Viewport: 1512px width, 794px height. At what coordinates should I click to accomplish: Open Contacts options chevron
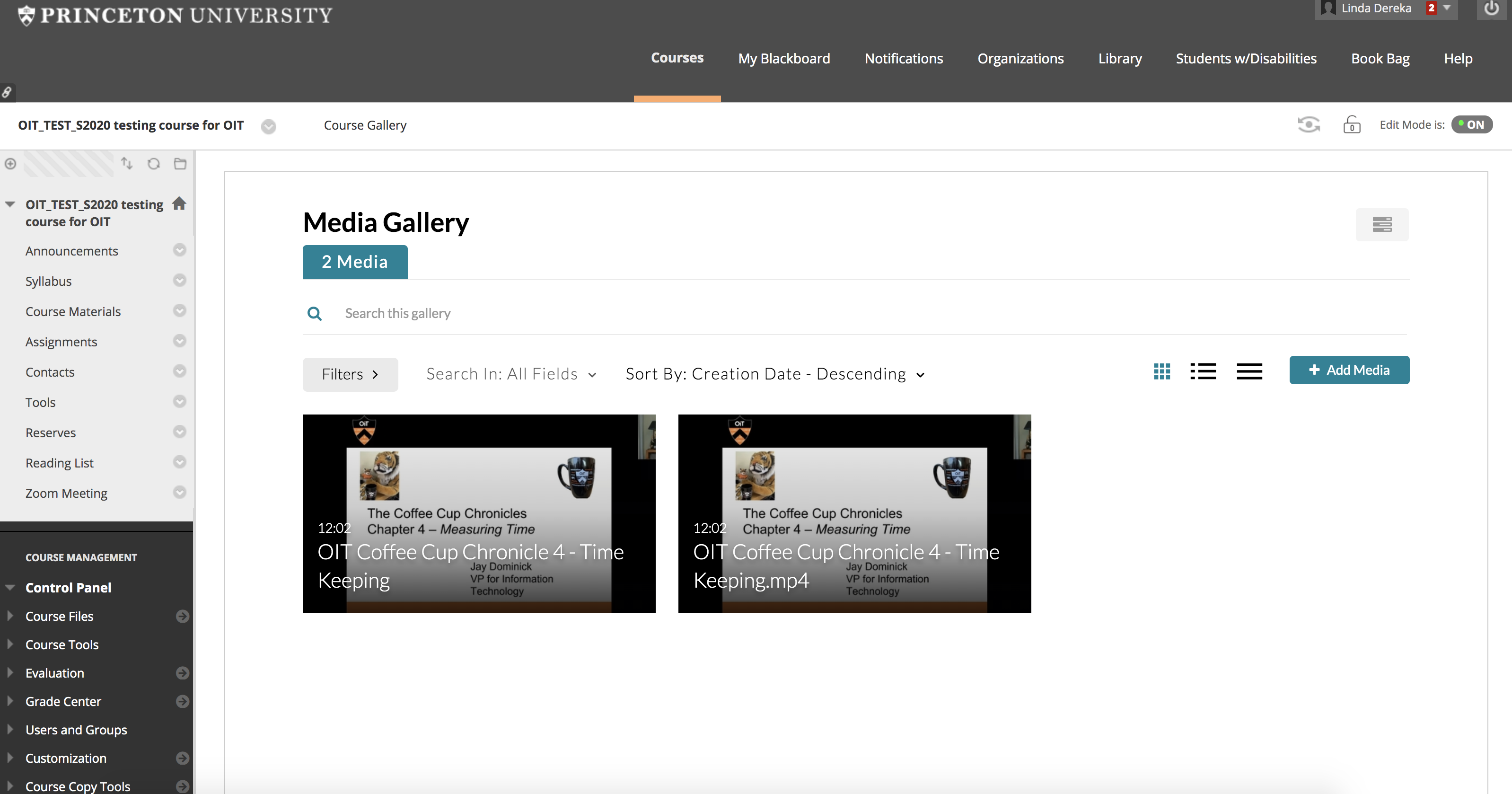(180, 371)
